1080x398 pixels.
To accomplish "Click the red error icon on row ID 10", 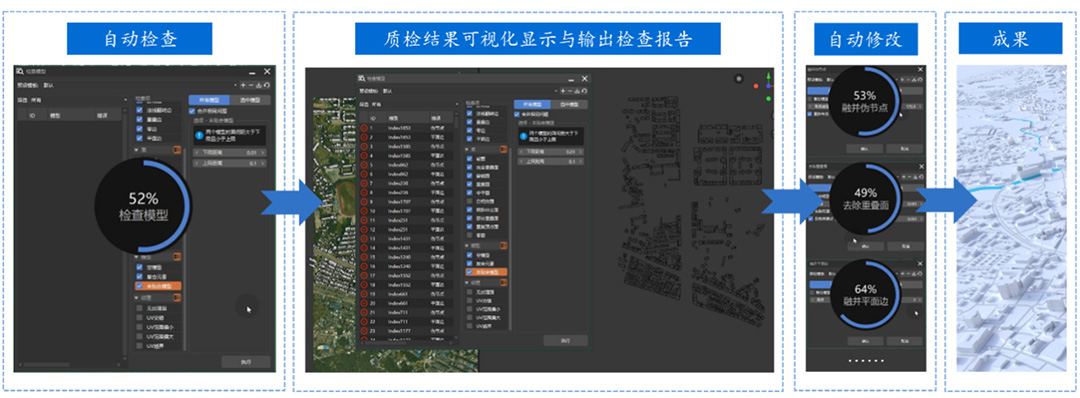I will [364, 211].
